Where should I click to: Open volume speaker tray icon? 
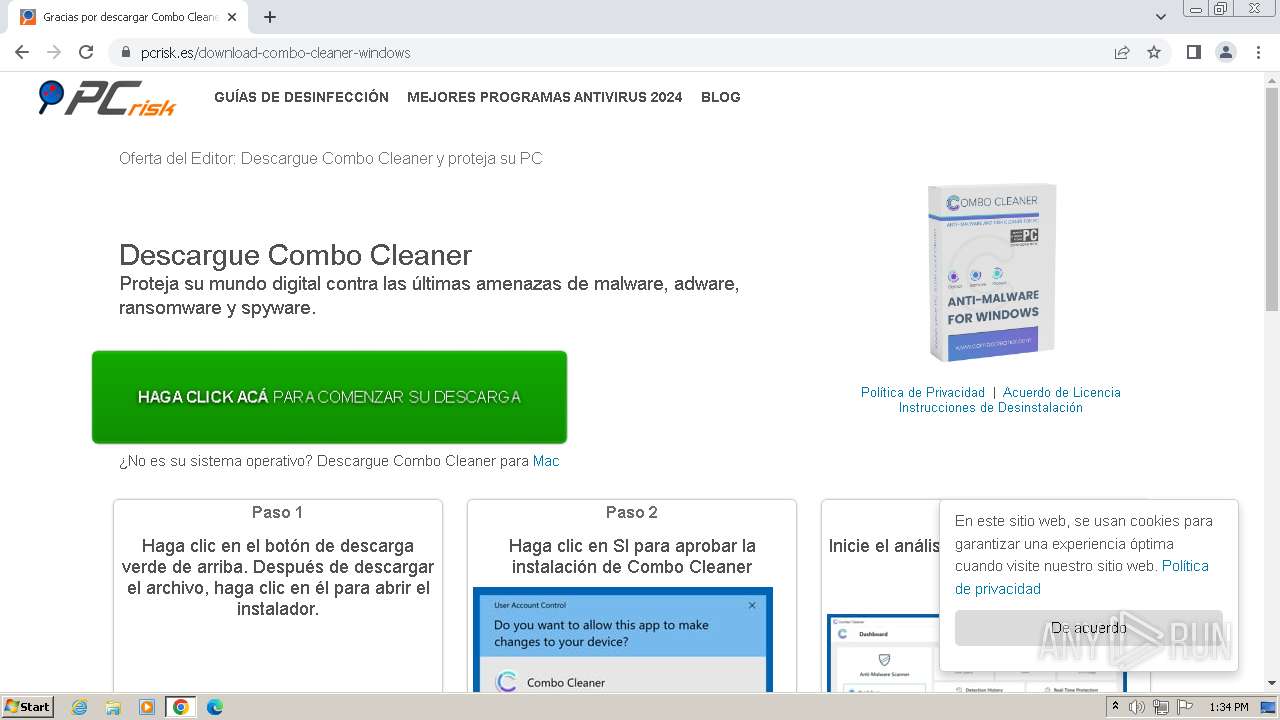click(1137, 707)
